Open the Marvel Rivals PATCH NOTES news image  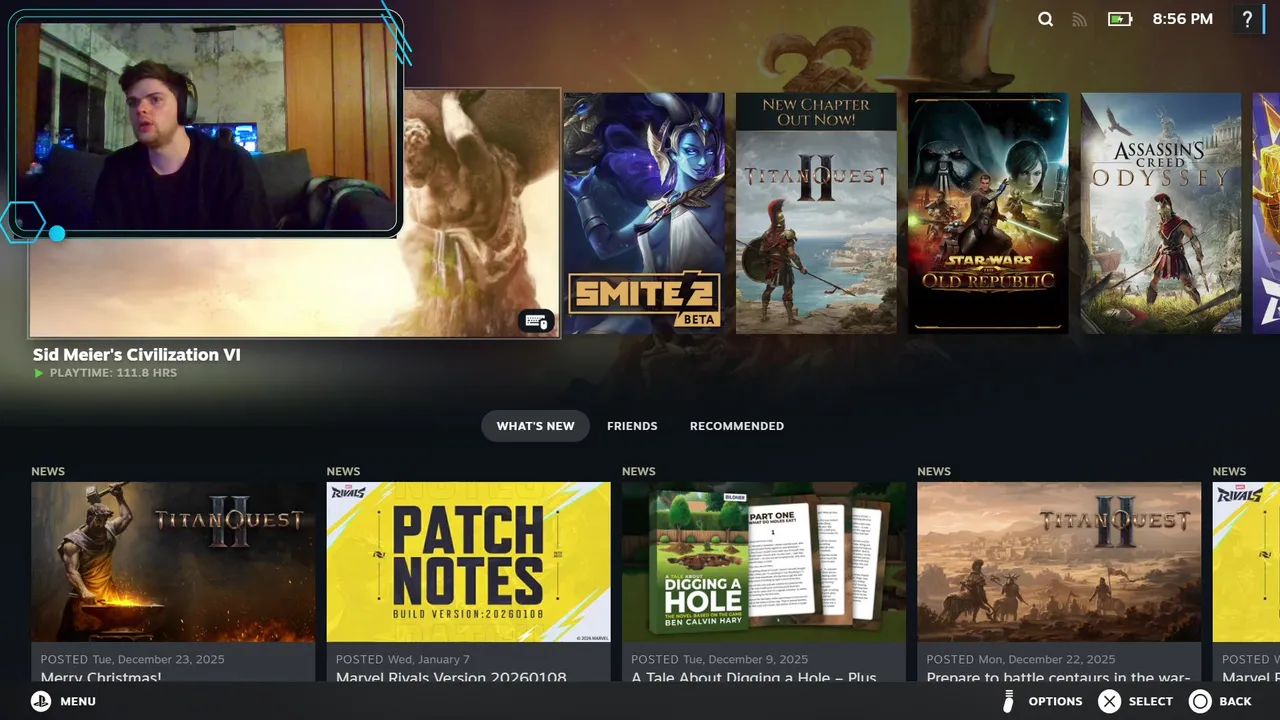468,562
